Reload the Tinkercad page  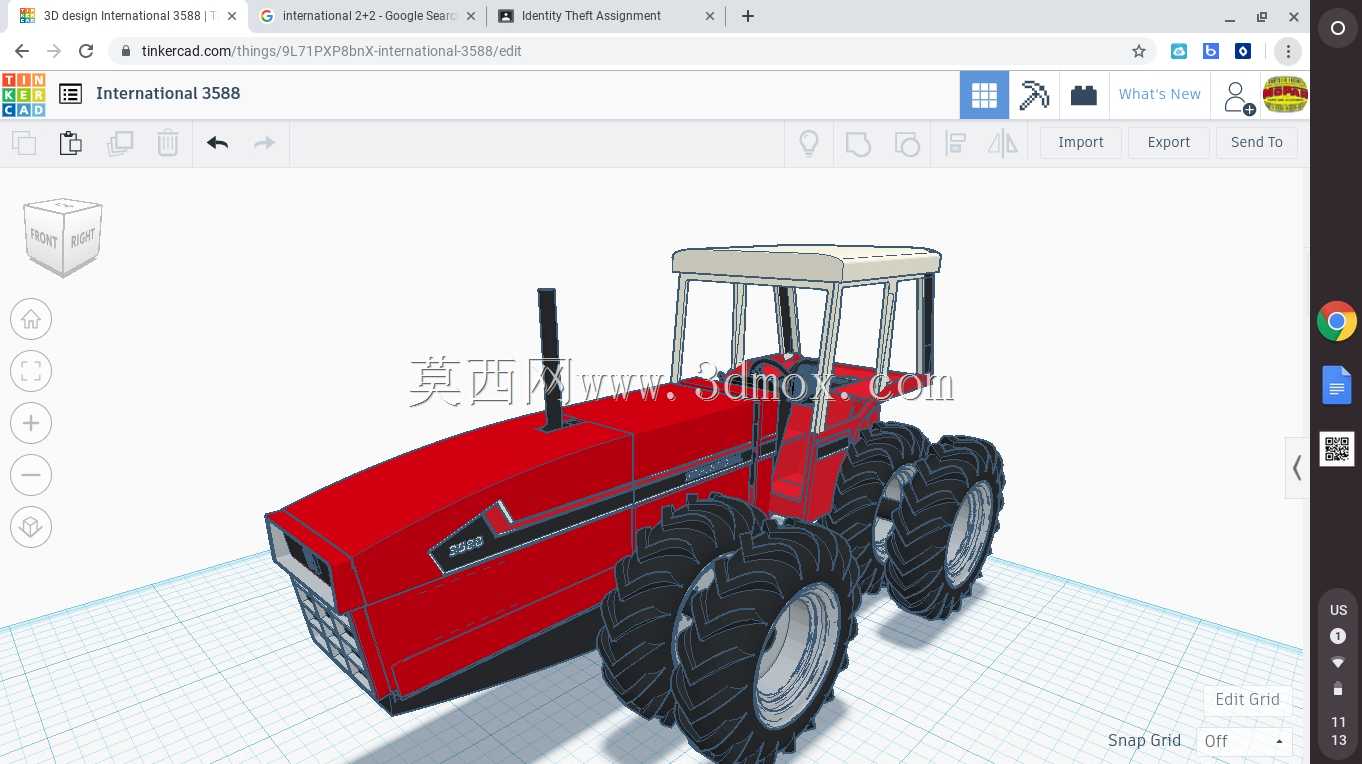[x=86, y=51]
